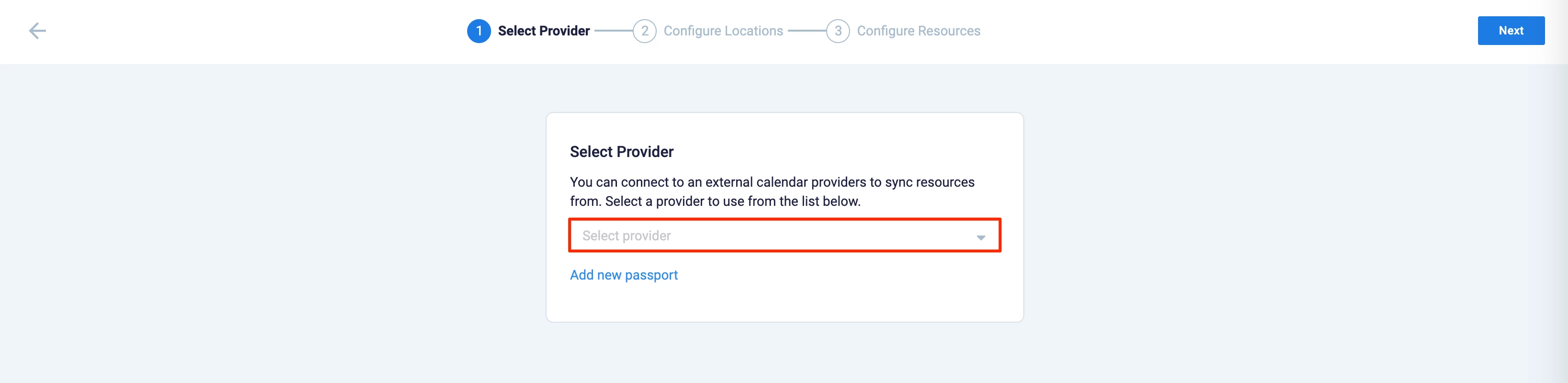Click the Select Provider card heading
This screenshot has height=383, width=1568.
coord(621,152)
